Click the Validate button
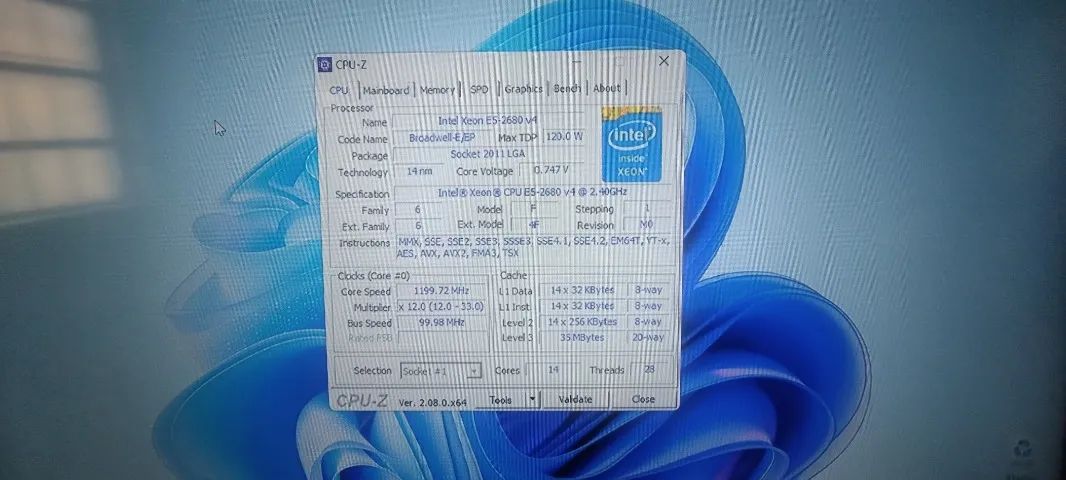This screenshot has height=480, width=1066. pos(575,399)
